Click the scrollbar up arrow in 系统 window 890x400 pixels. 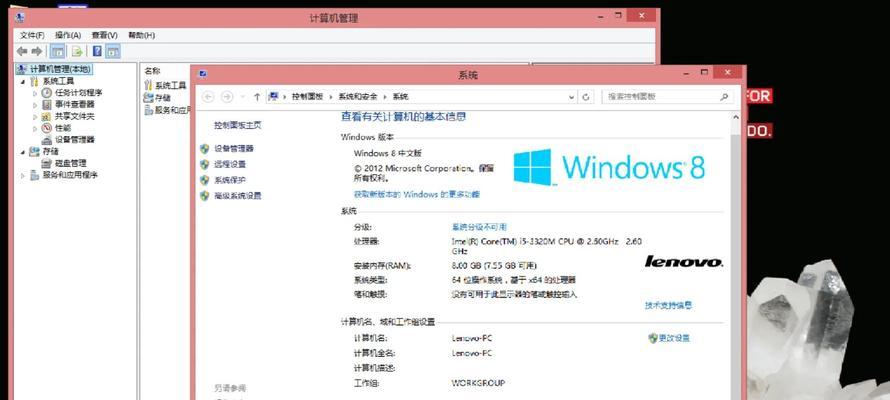(x=736, y=117)
